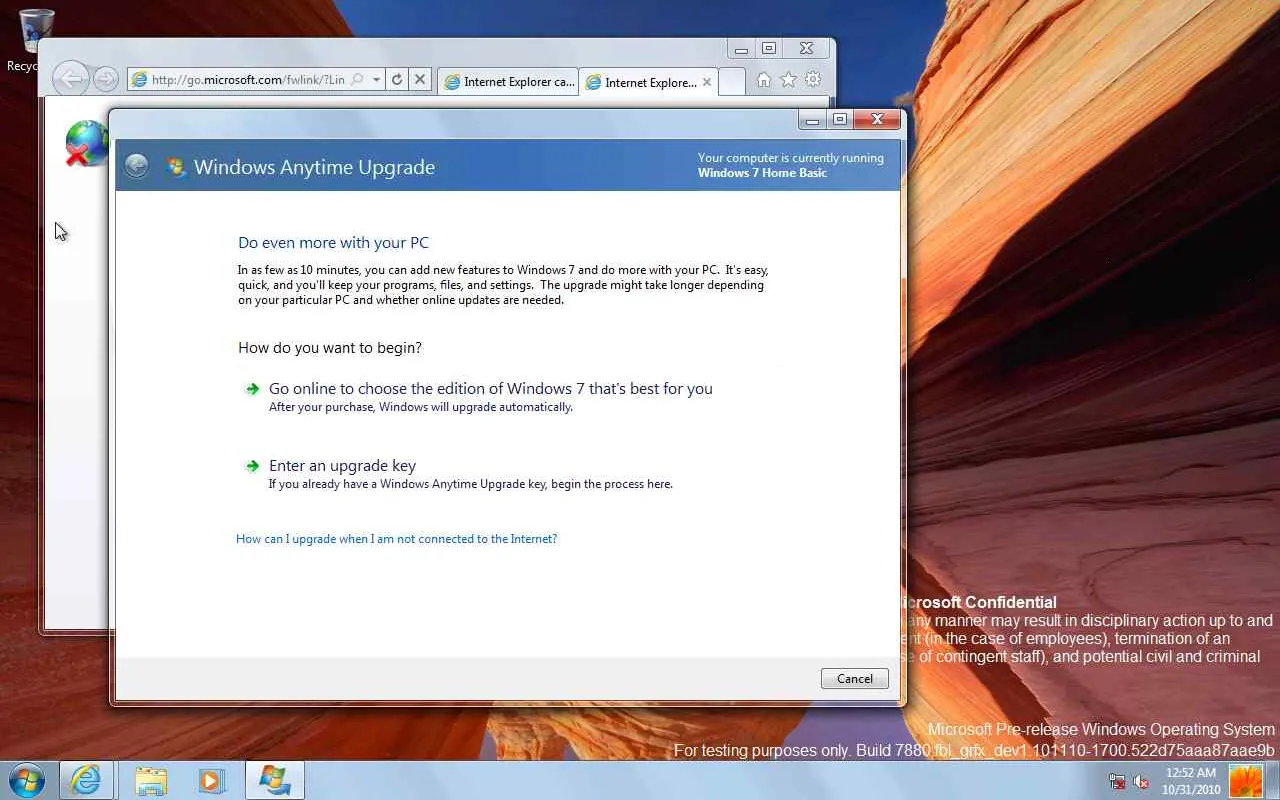Open the taskbar clock showing 12:52 AM

pyautogui.click(x=1191, y=780)
